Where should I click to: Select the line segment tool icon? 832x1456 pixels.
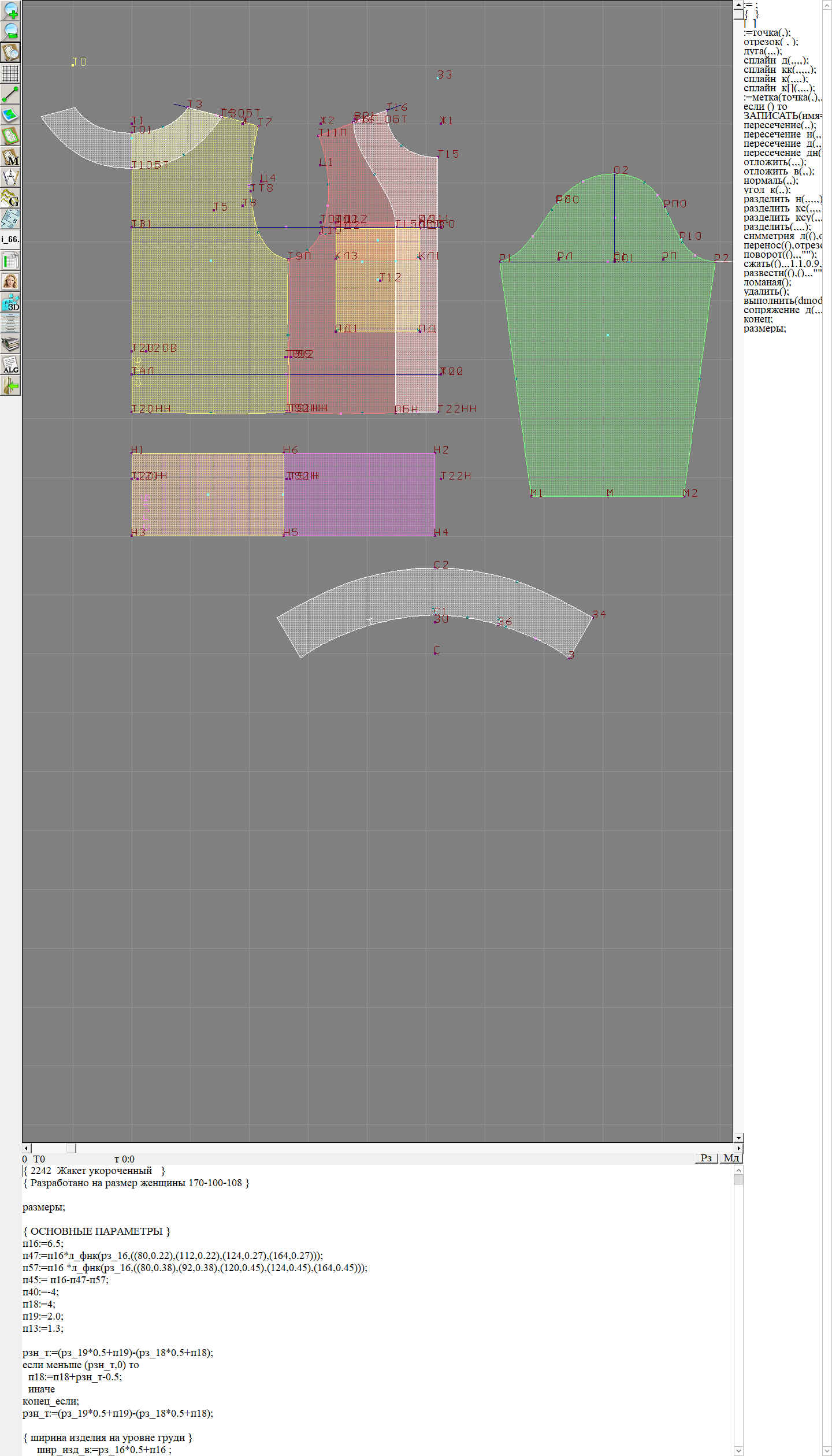[x=10, y=94]
